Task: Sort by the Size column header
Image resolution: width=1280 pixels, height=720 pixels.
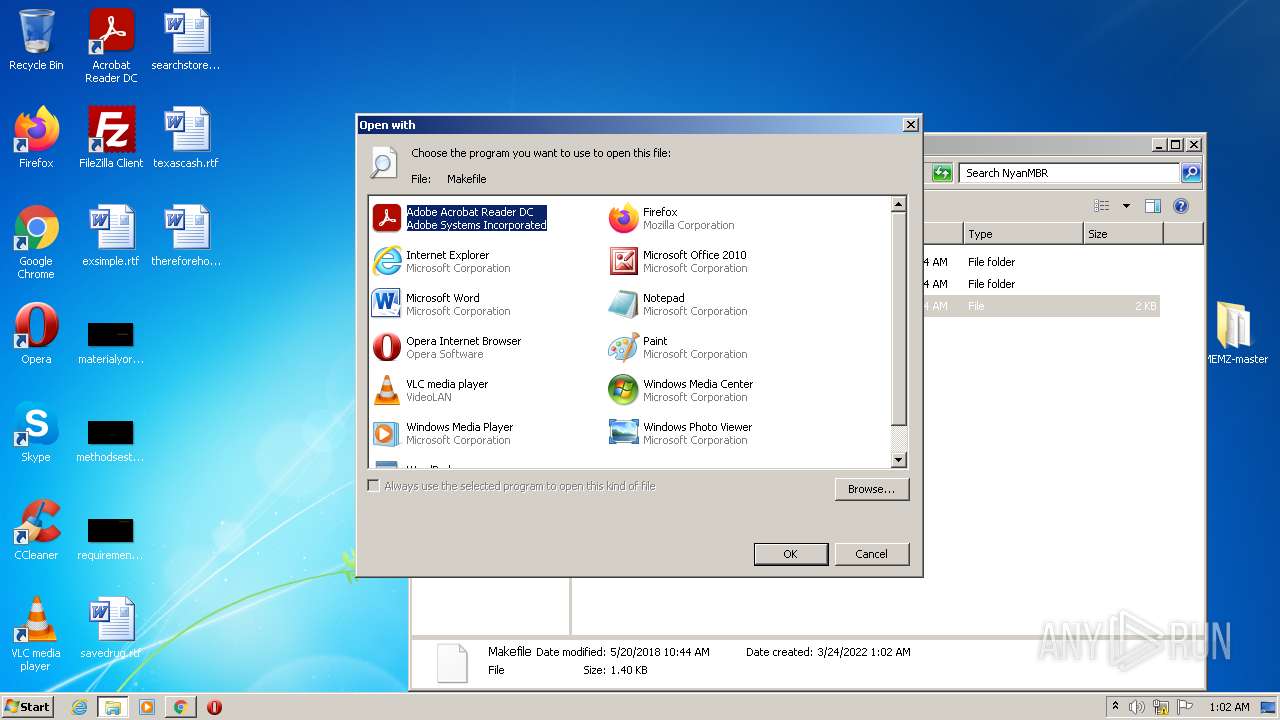Action: coord(1123,234)
